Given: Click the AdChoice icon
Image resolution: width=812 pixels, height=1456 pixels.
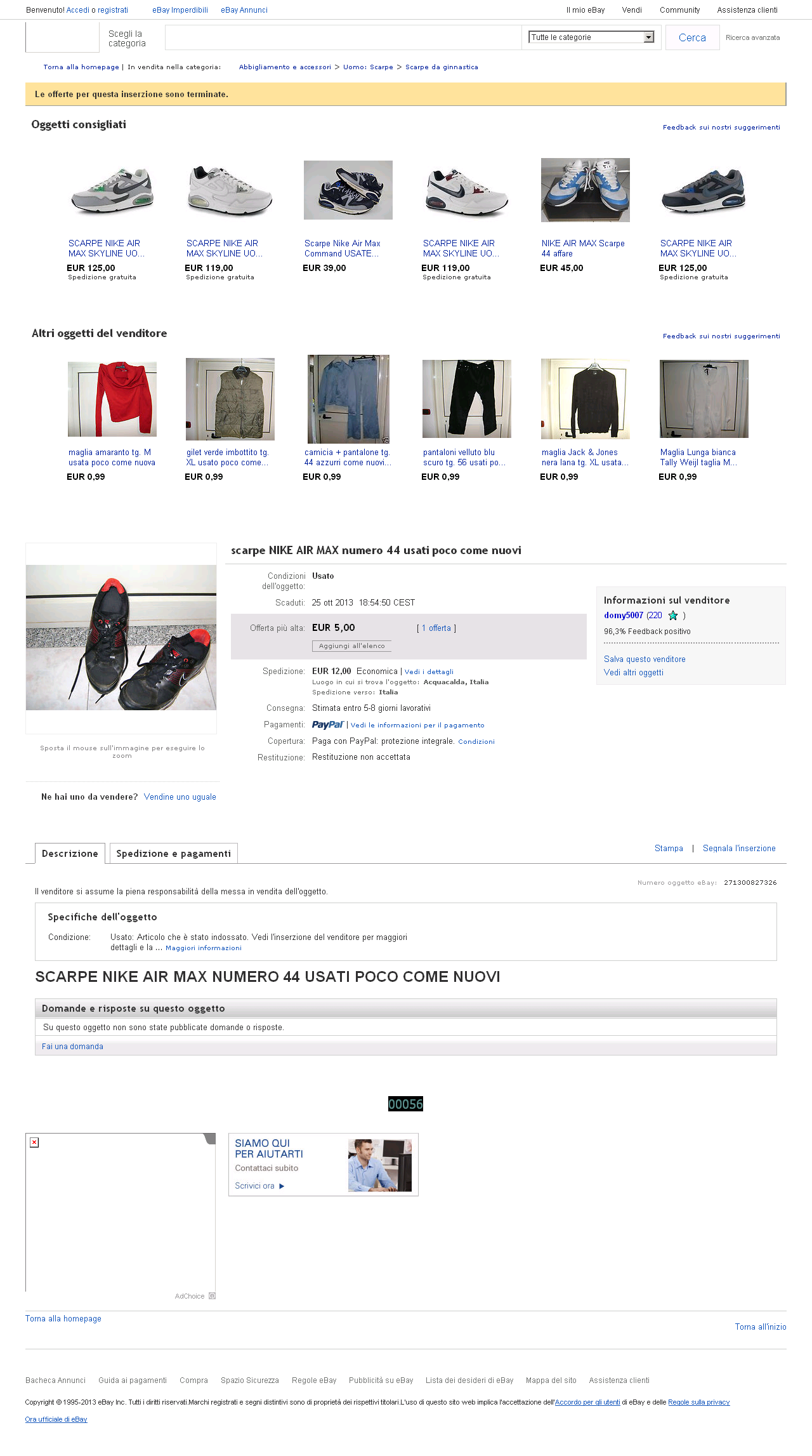Looking at the screenshot, I should [x=212, y=1296].
